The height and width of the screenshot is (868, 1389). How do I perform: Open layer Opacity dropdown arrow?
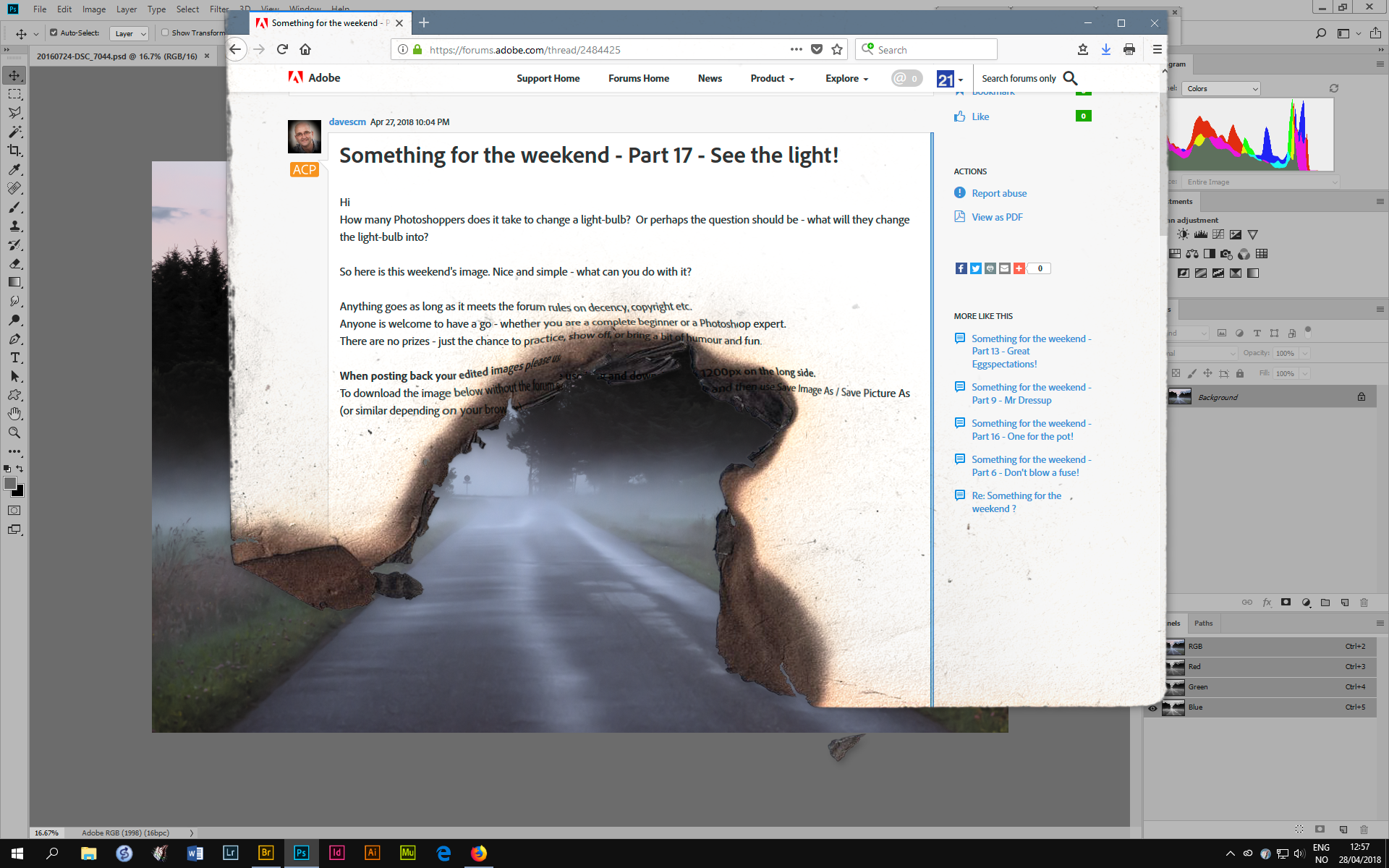[1305, 353]
